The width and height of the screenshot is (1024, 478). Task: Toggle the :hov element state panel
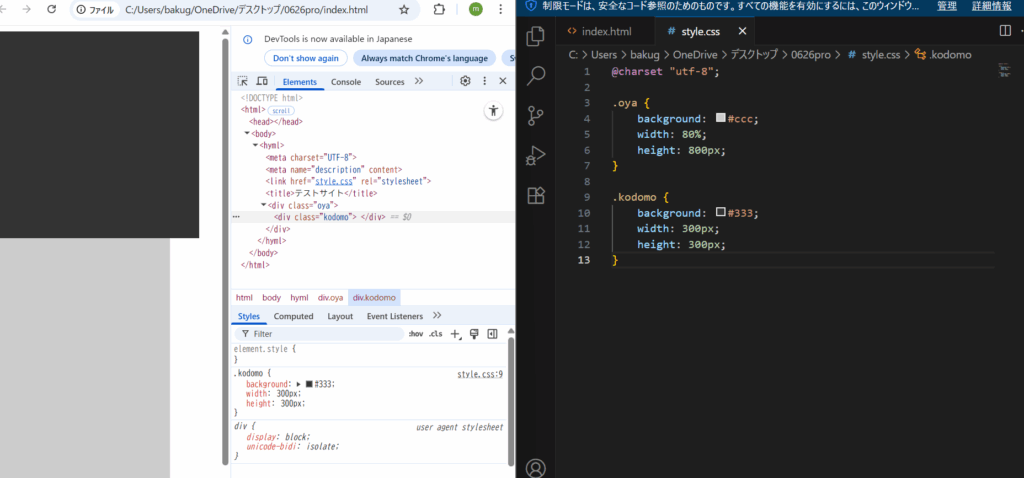415,334
